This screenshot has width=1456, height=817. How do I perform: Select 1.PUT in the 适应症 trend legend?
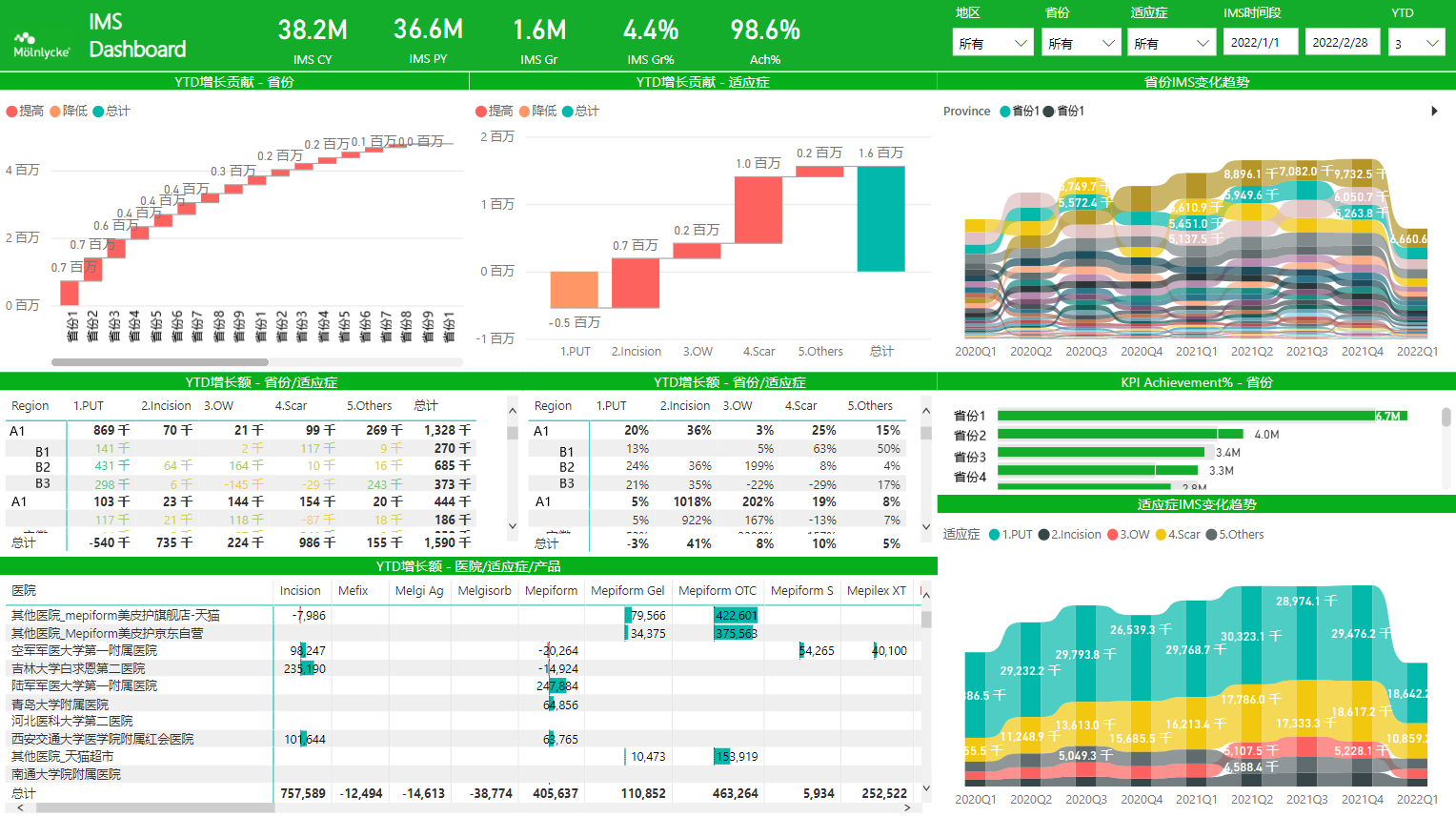coord(1011,535)
